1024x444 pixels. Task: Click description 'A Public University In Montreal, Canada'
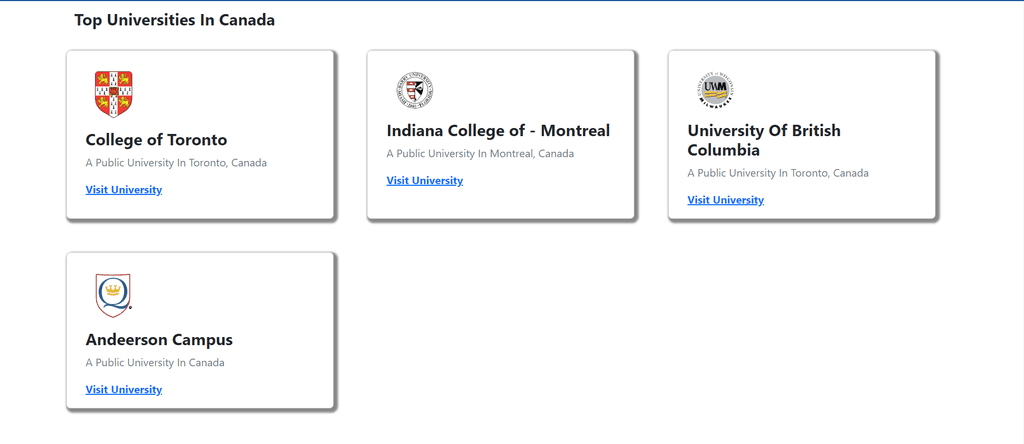point(480,154)
